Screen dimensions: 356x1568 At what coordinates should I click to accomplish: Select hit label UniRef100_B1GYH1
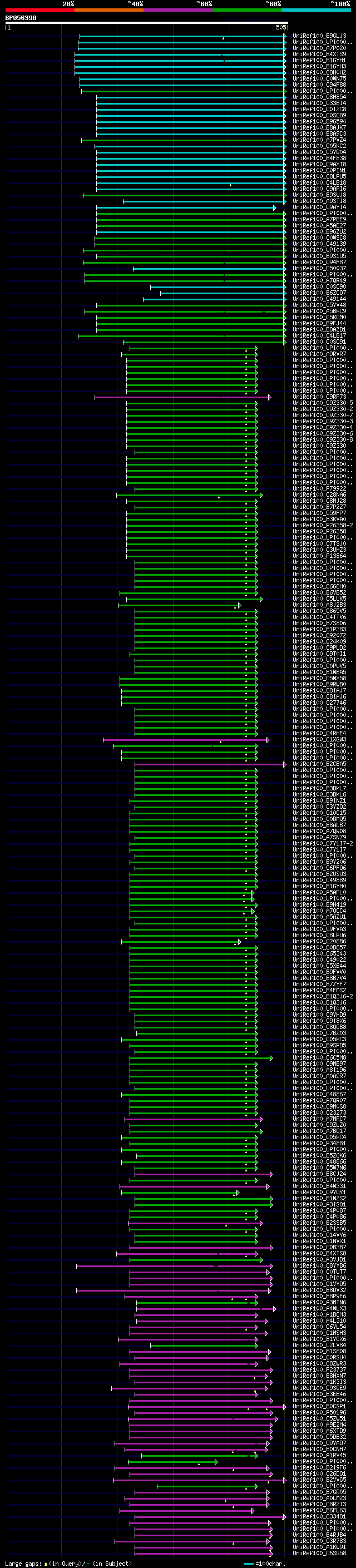coord(319,60)
